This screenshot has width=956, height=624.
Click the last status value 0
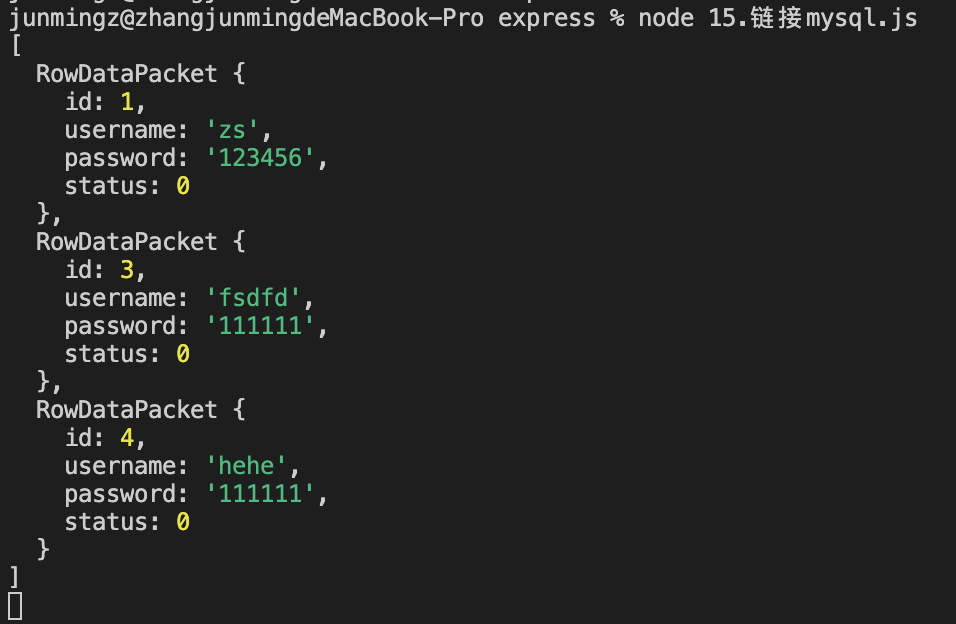pos(183,522)
